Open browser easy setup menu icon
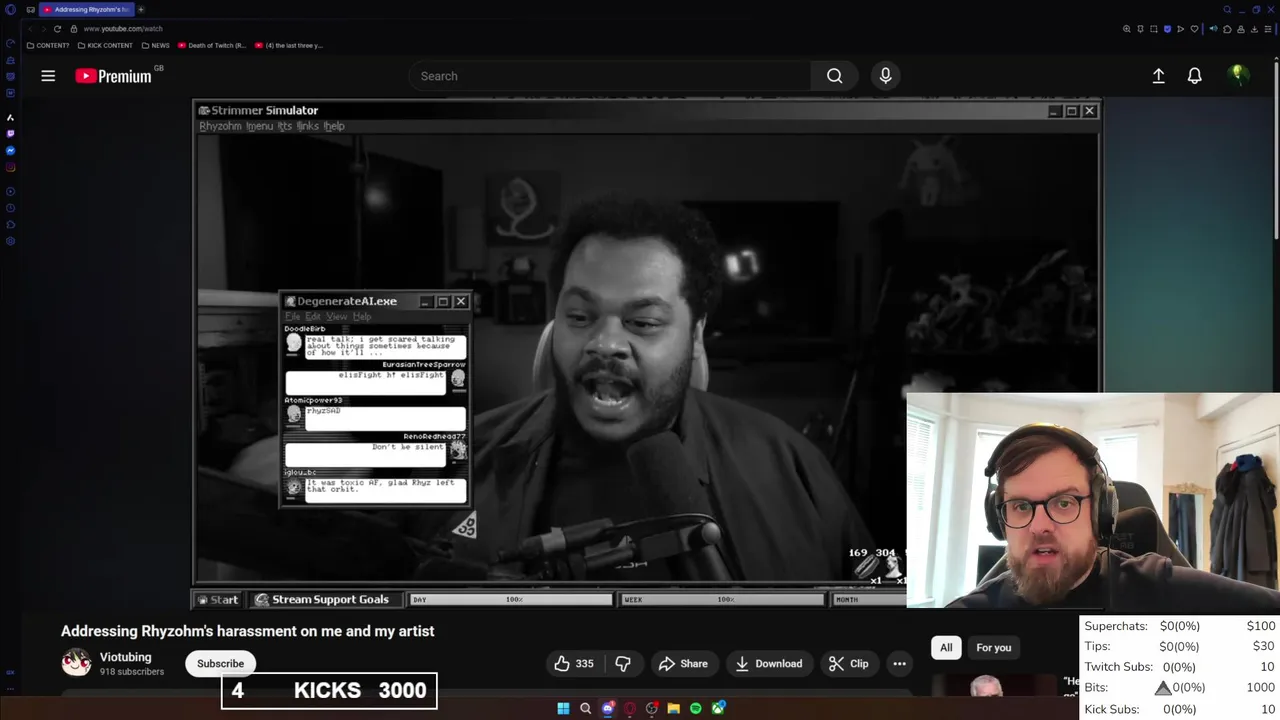 [1268, 29]
